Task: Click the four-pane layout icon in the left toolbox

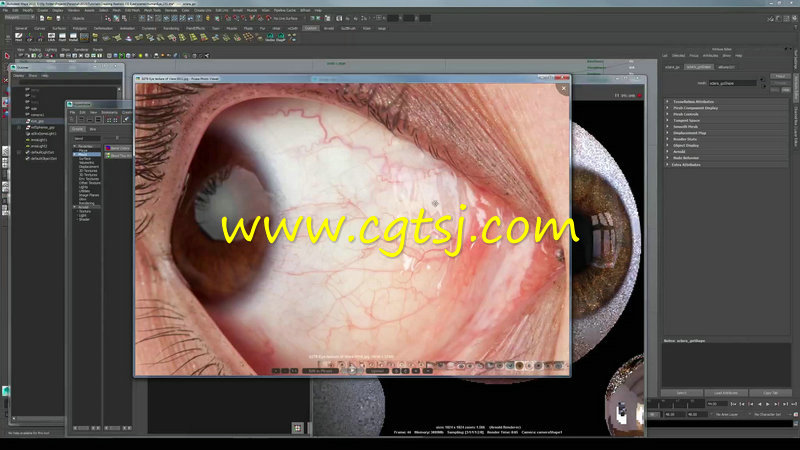Action: click(5, 163)
